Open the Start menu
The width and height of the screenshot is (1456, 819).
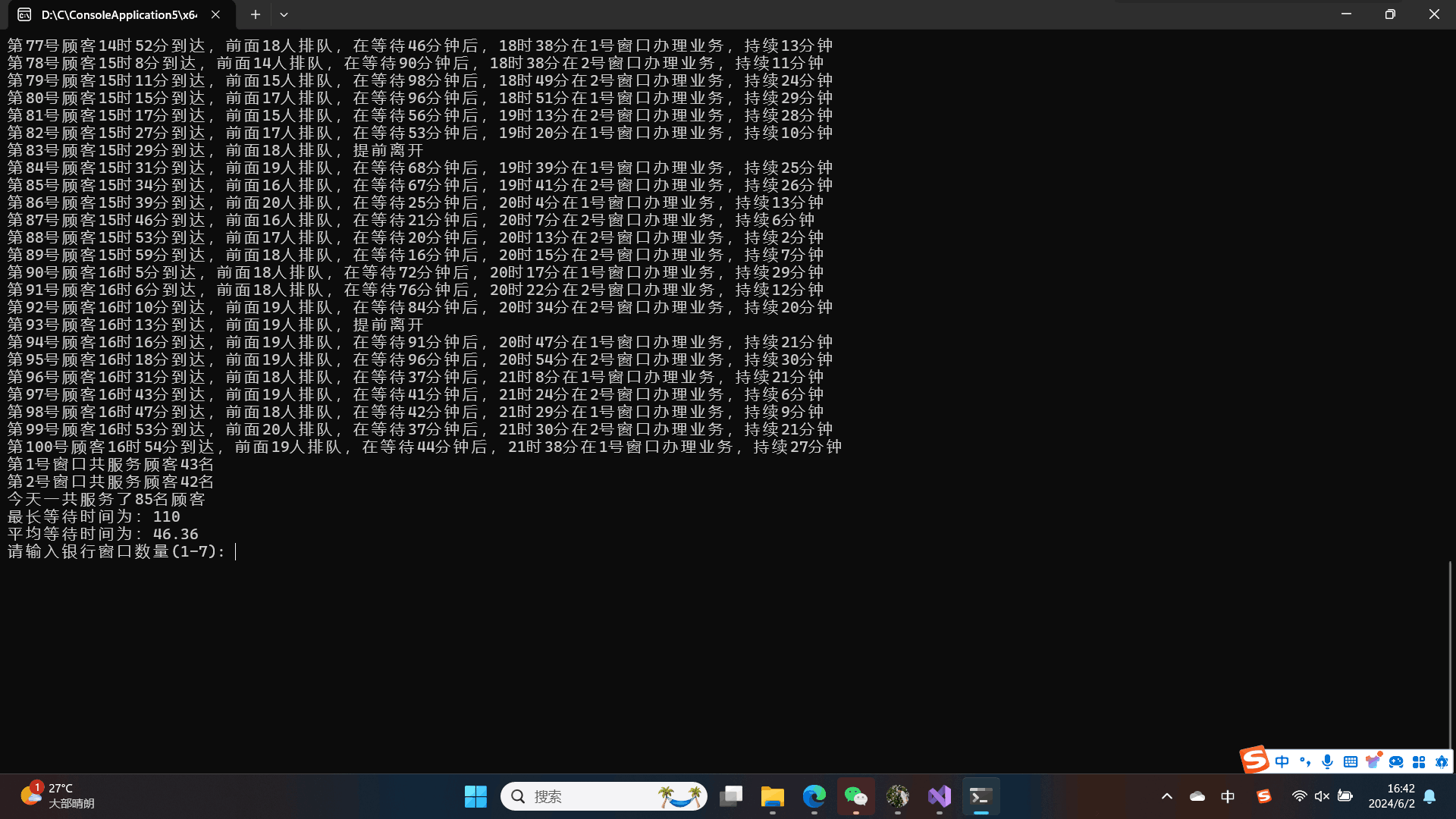point(475,796)
